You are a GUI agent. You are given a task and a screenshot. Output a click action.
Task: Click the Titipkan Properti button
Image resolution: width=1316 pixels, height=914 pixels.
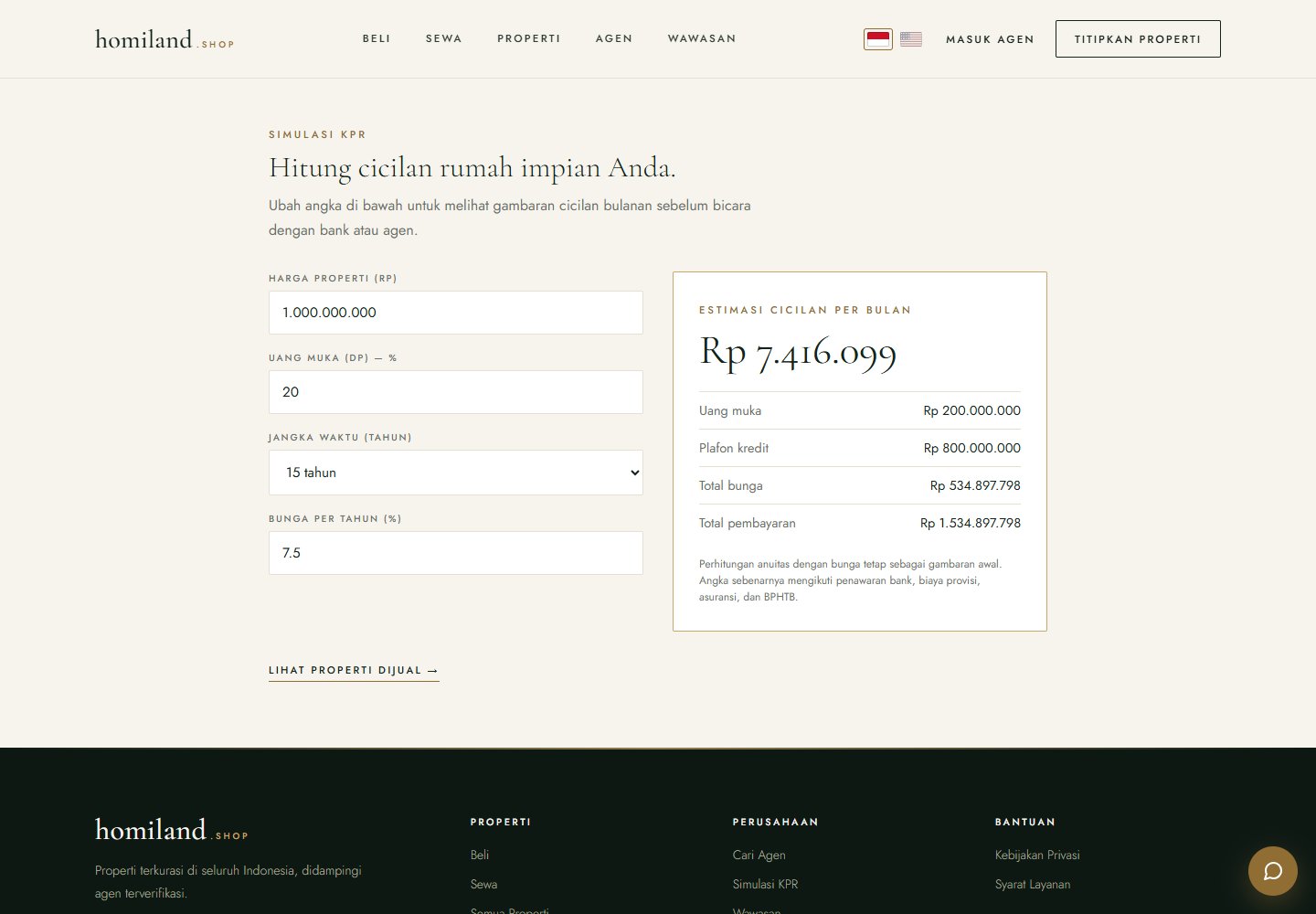[x=1138, y=39]
